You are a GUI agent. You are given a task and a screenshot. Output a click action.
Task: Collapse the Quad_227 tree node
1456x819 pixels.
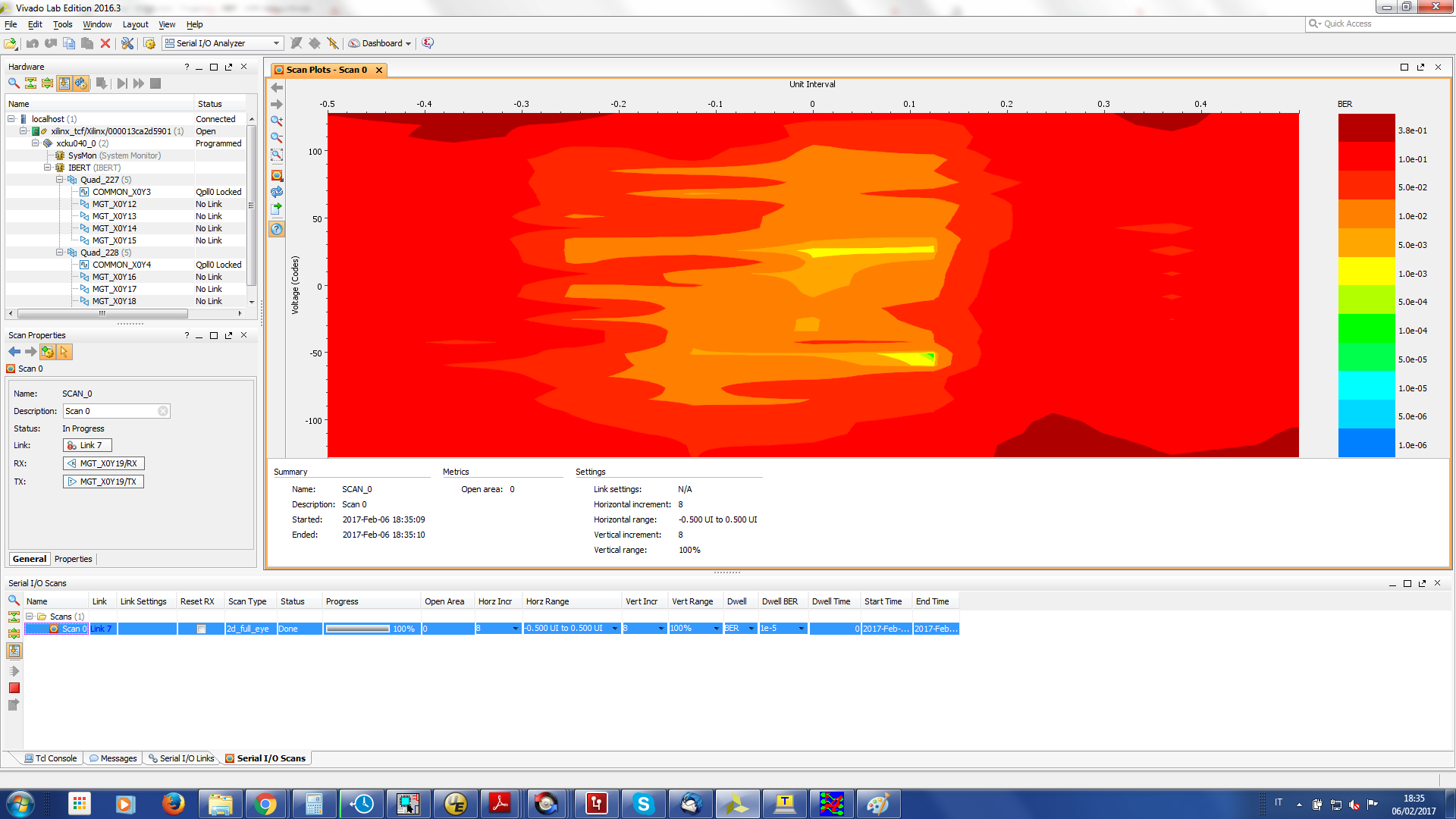[60, 180]
